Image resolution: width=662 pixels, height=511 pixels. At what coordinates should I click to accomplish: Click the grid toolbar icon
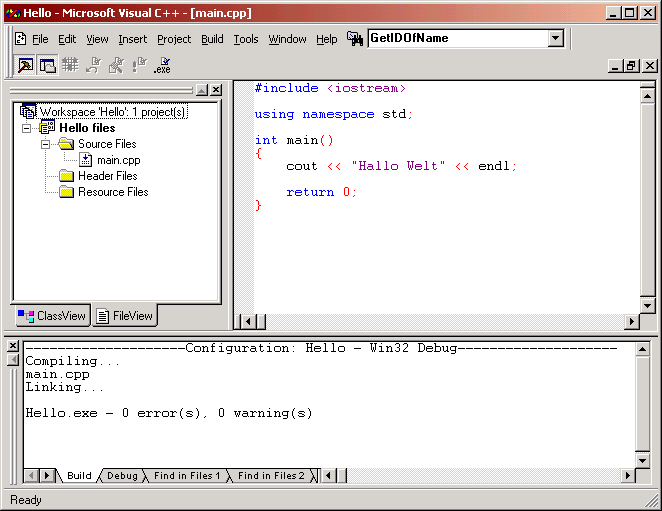pyautogui.click(x=70, y=65)
